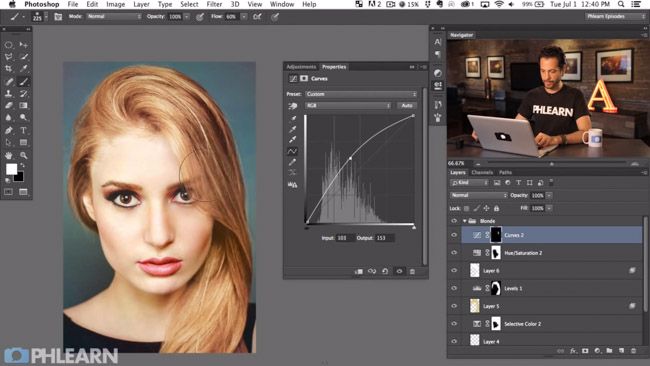Screen dimensions: 650x366
Task: Select the Clone Stamp tool
Action: click(x=8, y=94)
